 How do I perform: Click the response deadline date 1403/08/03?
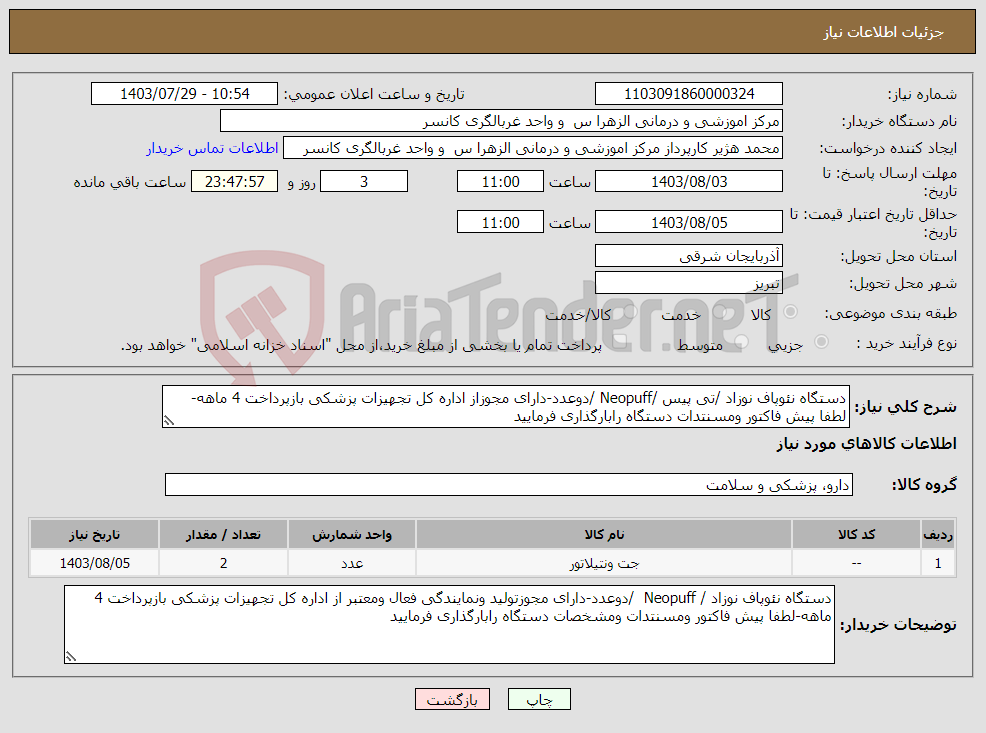point(689,181)
